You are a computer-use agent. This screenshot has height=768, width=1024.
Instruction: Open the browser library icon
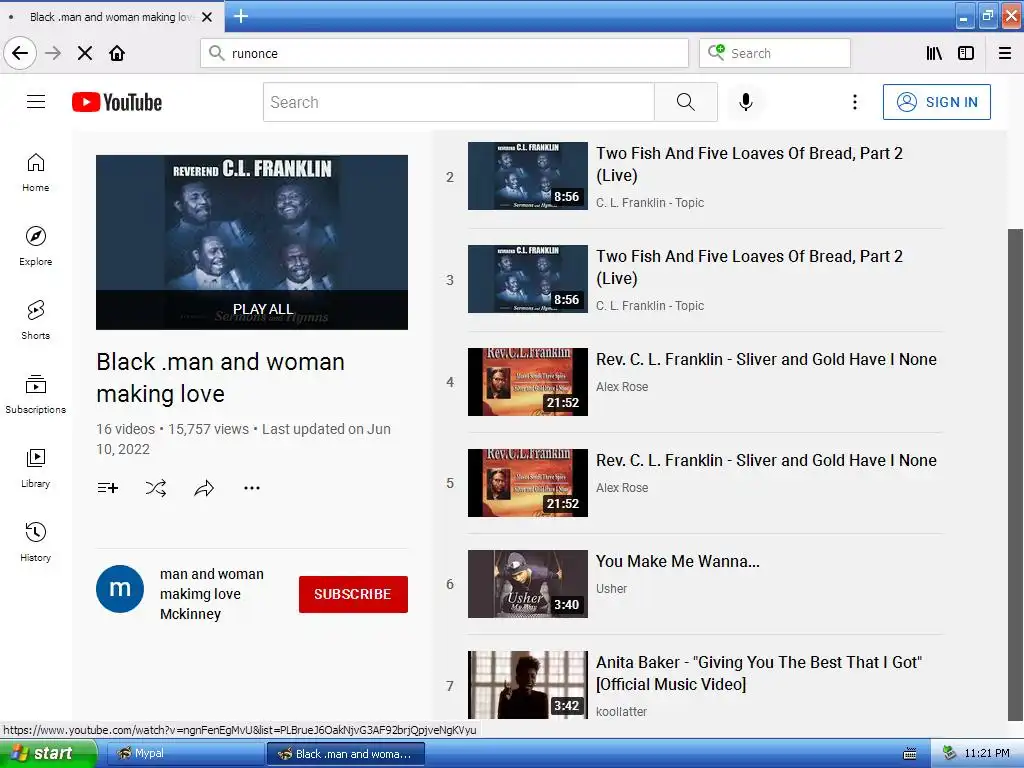[935, 53]
